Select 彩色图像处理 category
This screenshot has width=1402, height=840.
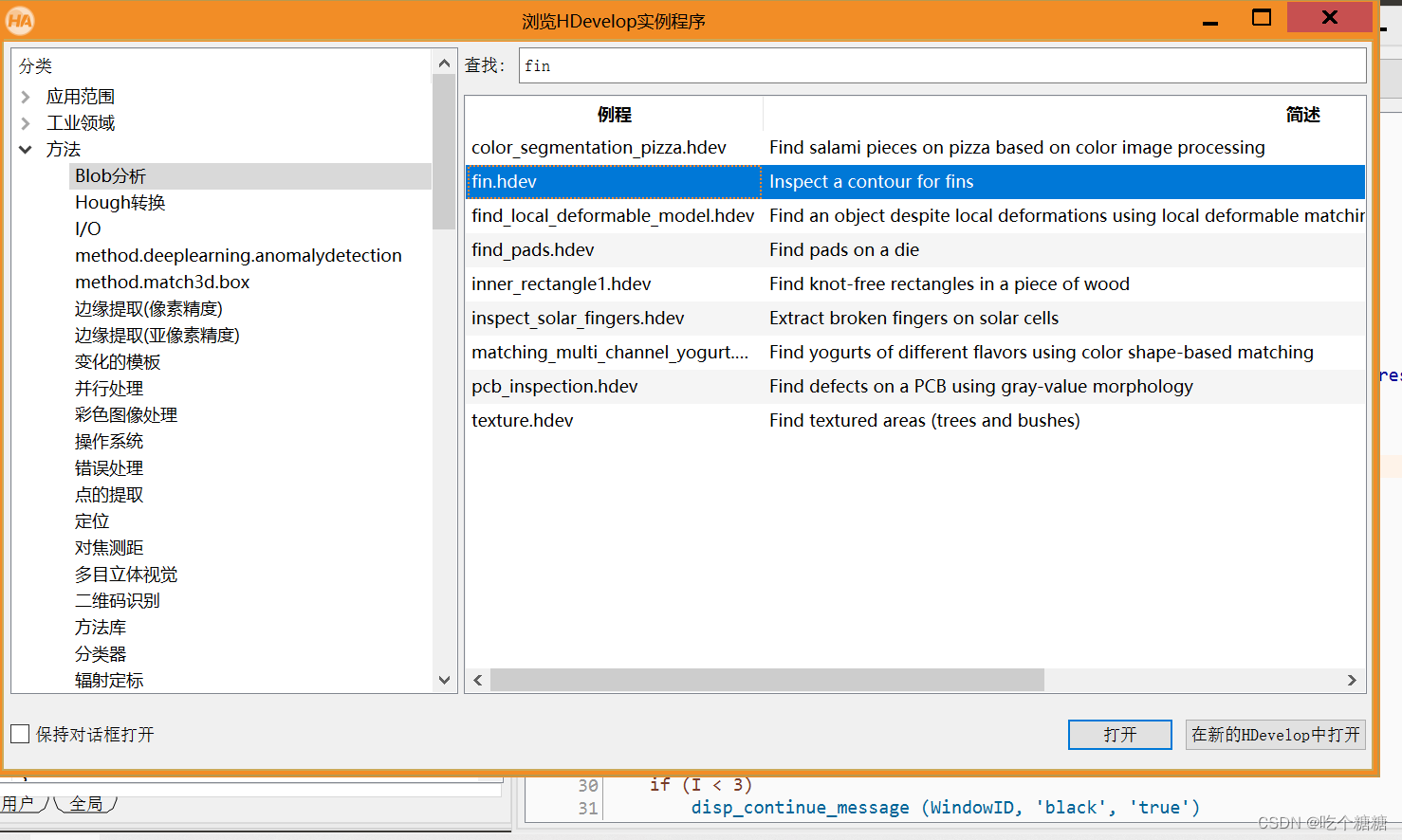pyautogui.click(x=126, y=415)
